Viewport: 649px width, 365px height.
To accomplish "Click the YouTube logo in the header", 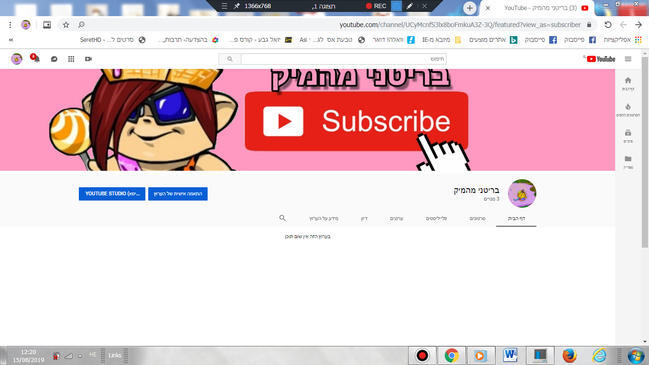I will (601, 59).
